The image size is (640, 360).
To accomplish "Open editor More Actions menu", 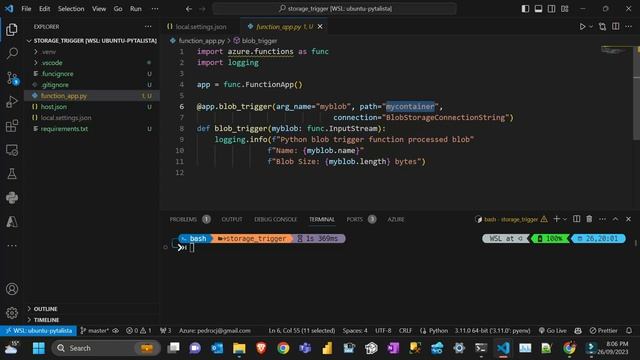I will pyautogui.click(x=629, y=27).
